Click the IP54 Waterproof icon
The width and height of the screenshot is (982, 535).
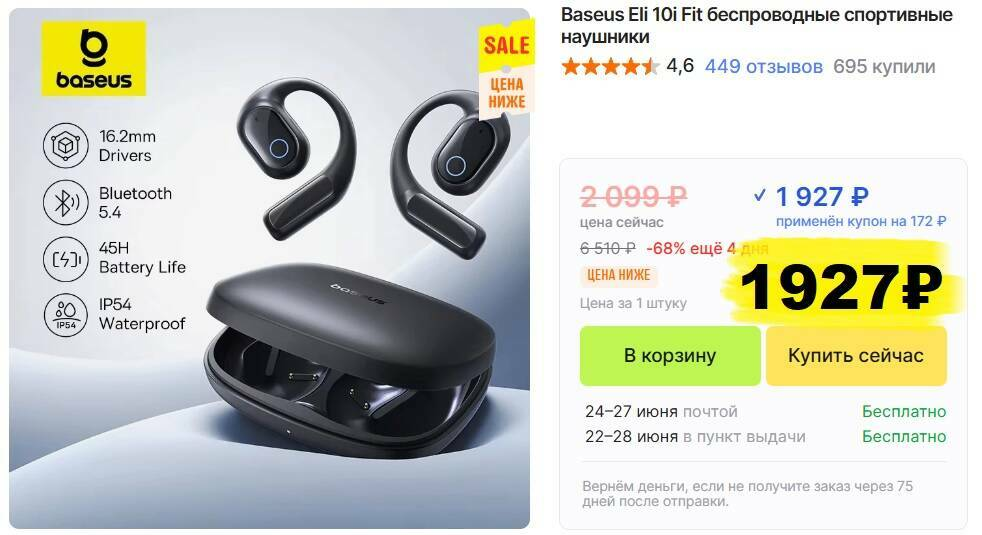pyautogui.click(x=66, y=315)
